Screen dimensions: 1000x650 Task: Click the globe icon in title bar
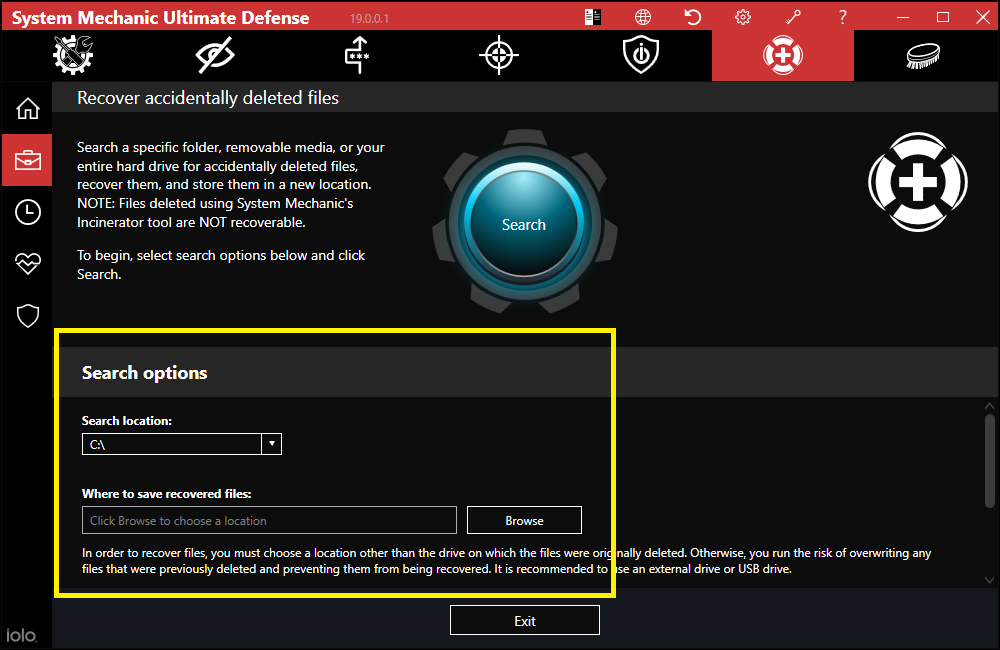[643, 17]
